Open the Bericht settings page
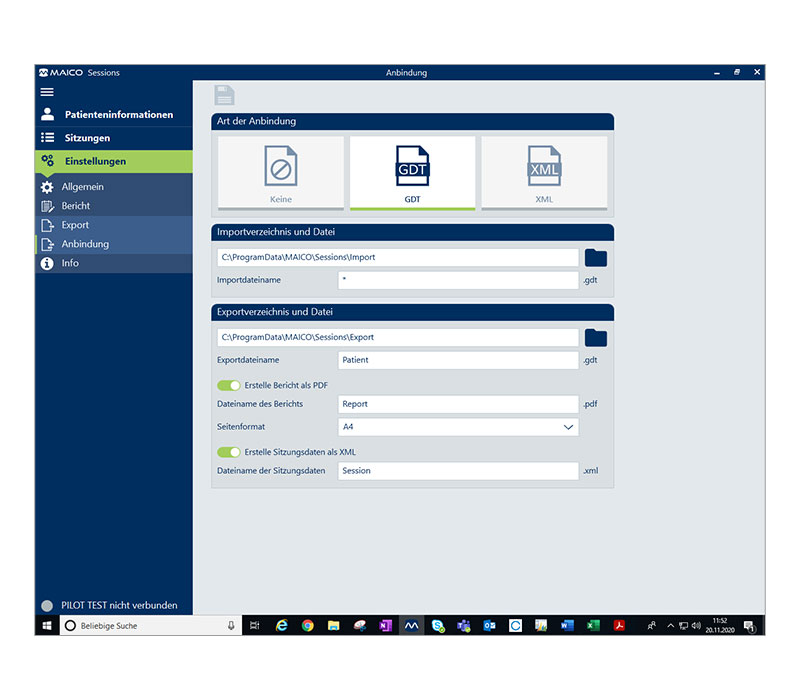800x700 pixels. click(x=76, y=206)
